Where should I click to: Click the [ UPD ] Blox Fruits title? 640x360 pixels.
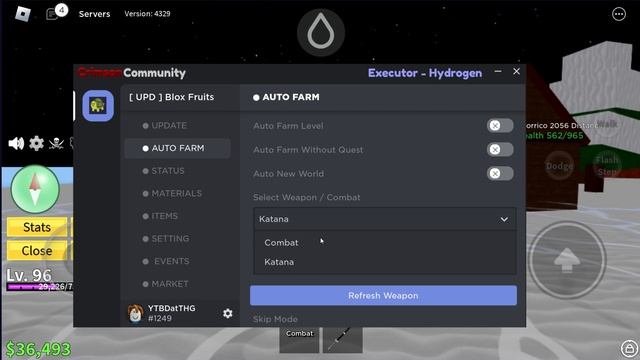click(x=171, y=97)
